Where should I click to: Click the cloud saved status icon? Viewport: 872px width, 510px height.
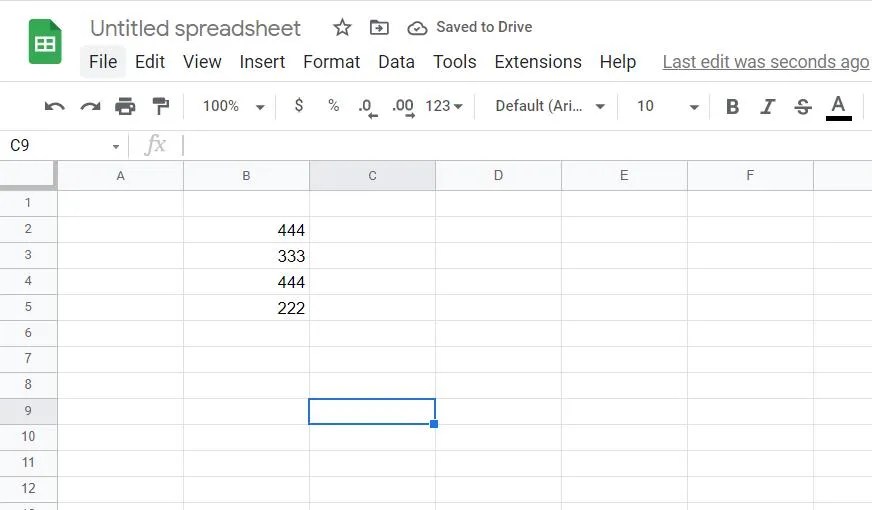pos(417,28)
